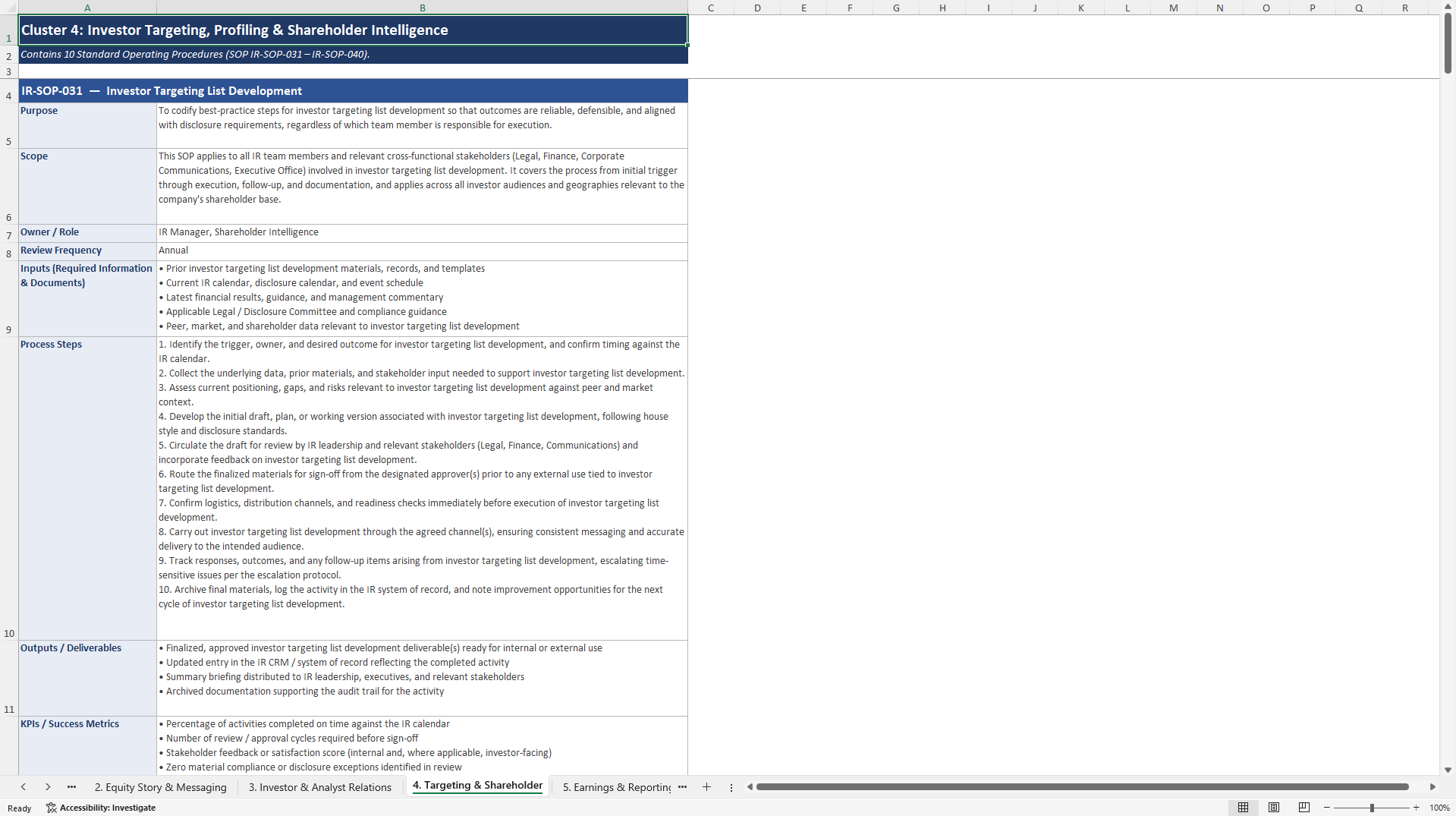The width and height of the screenshot is (1456, 816).
Task: Add a new sheet with plus icon
Action: click(x=706, y=787)
